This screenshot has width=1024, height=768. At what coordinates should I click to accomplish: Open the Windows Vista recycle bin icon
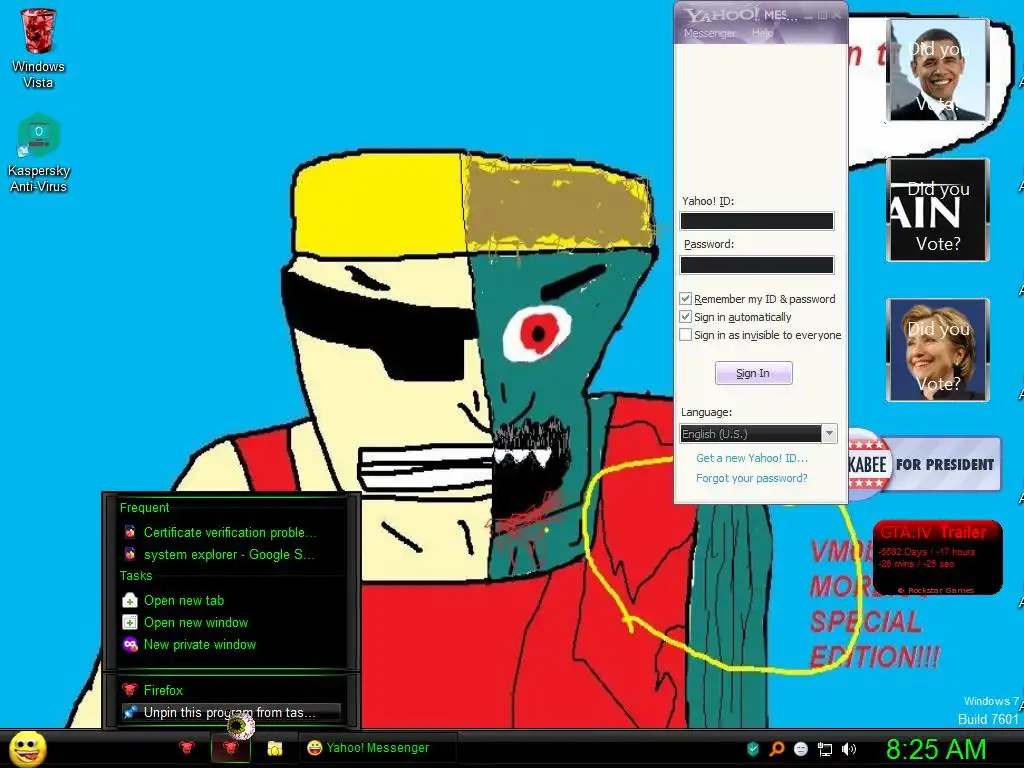point(38,48)
